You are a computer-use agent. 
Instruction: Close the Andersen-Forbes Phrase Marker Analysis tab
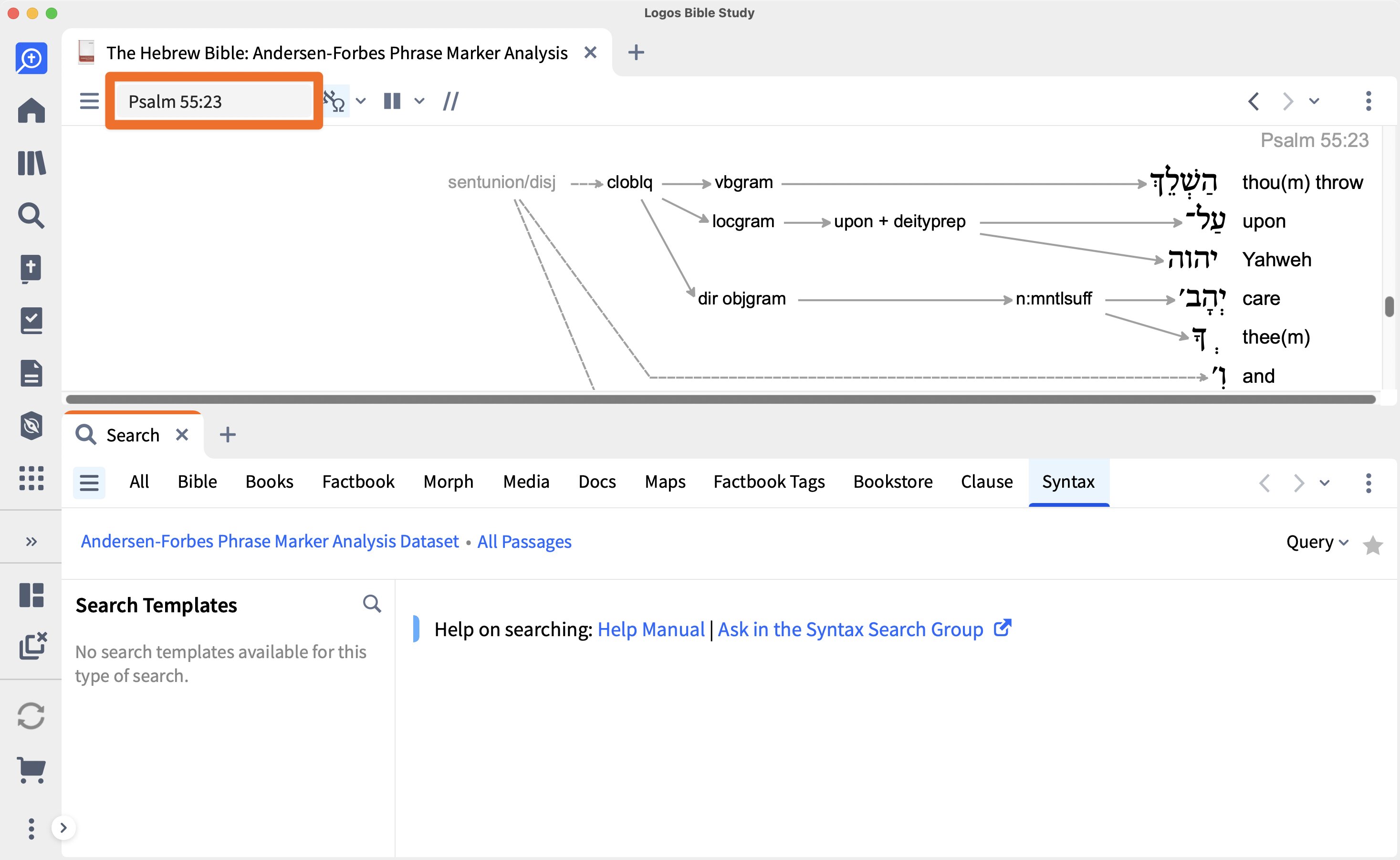590,52
